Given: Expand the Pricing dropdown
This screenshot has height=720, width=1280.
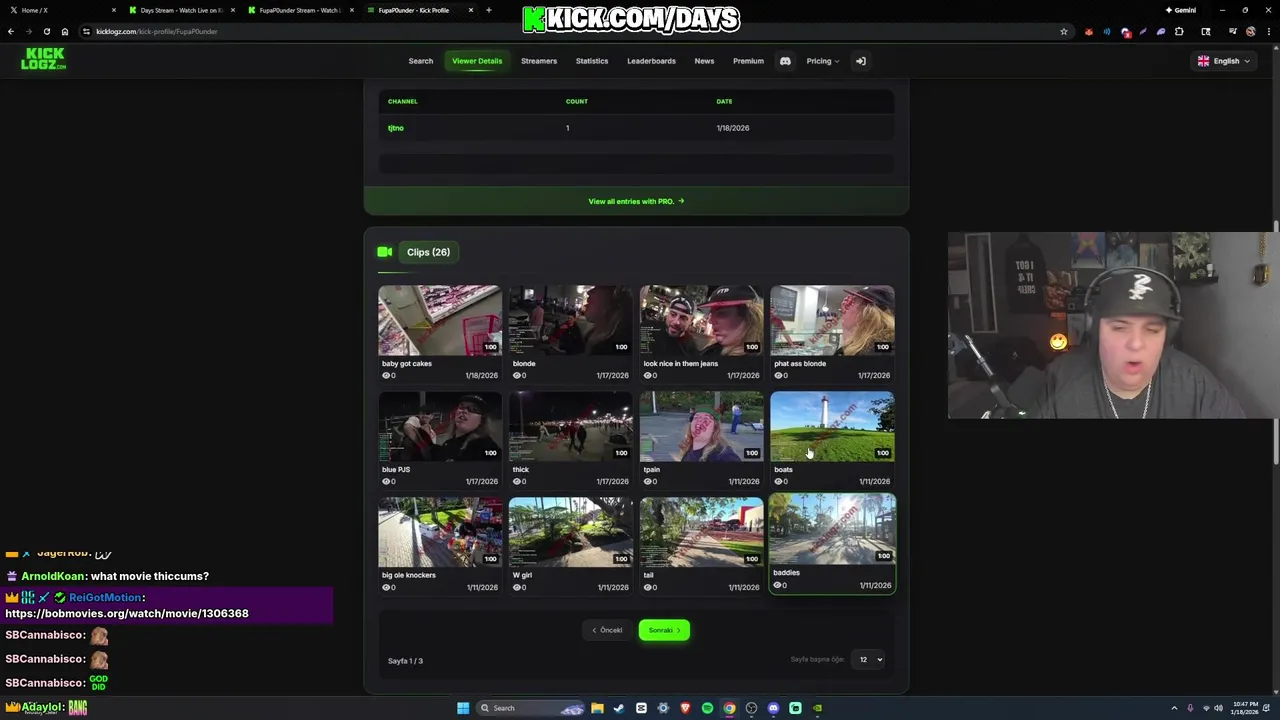Looking at the screenshot, I should point(823,61).
